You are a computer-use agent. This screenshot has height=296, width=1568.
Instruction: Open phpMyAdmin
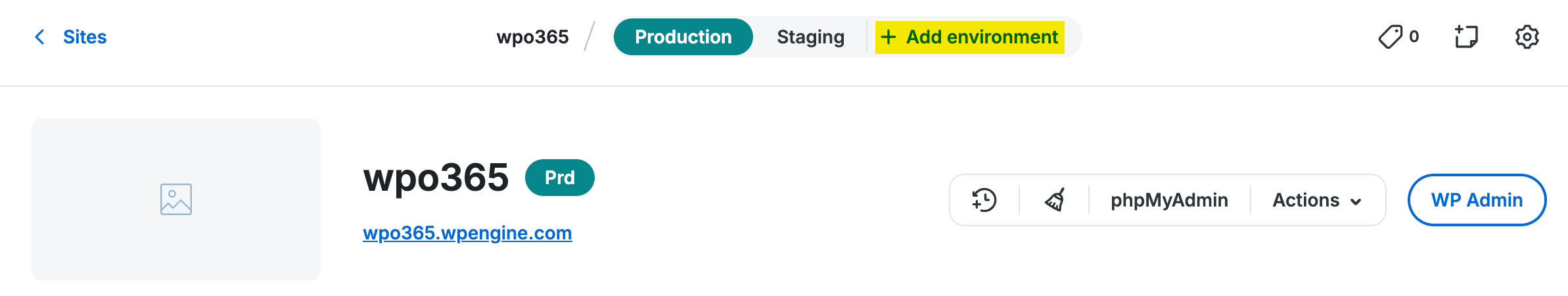click(1169, 200)
